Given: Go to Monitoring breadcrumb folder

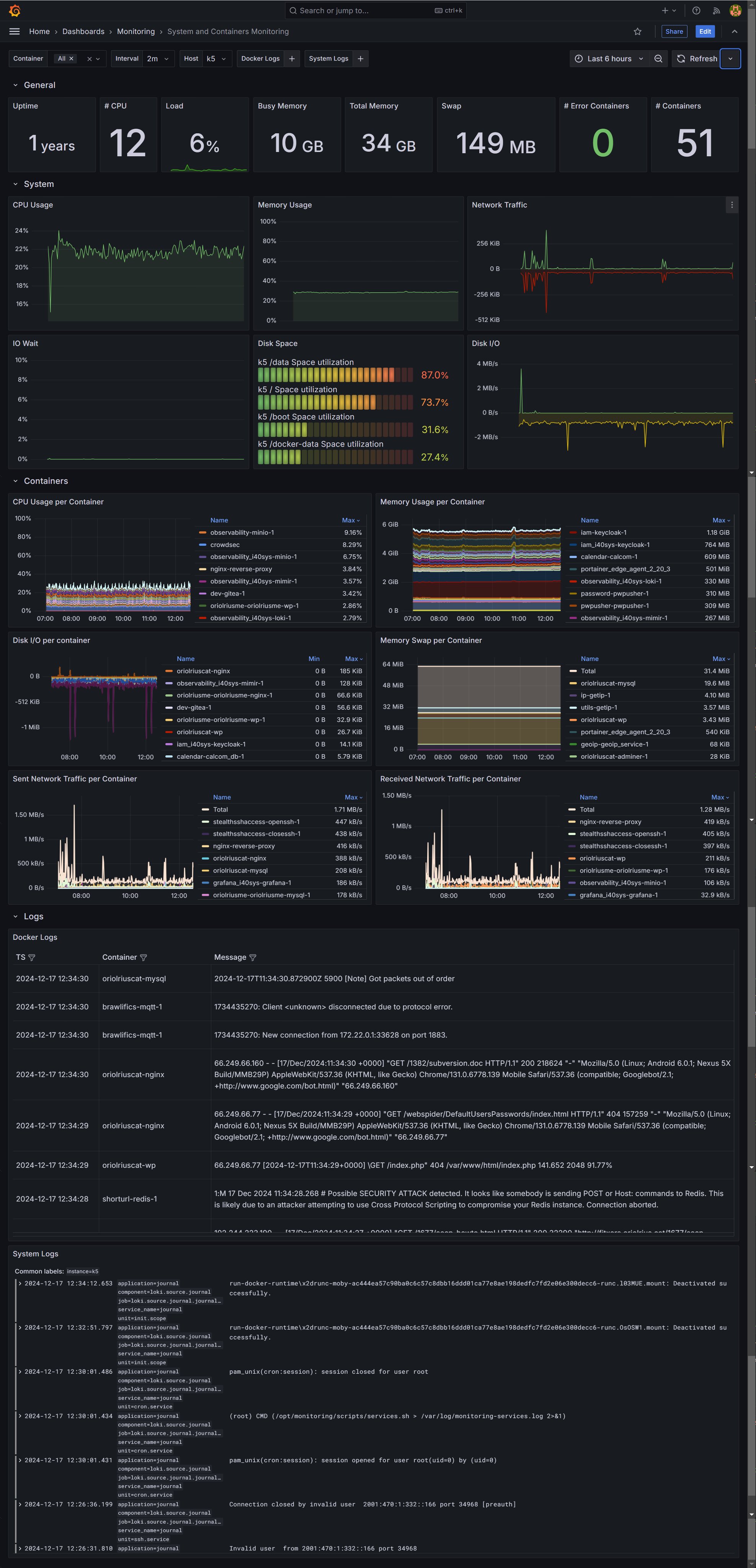Looking at the screenshot, I should point(136,32).
